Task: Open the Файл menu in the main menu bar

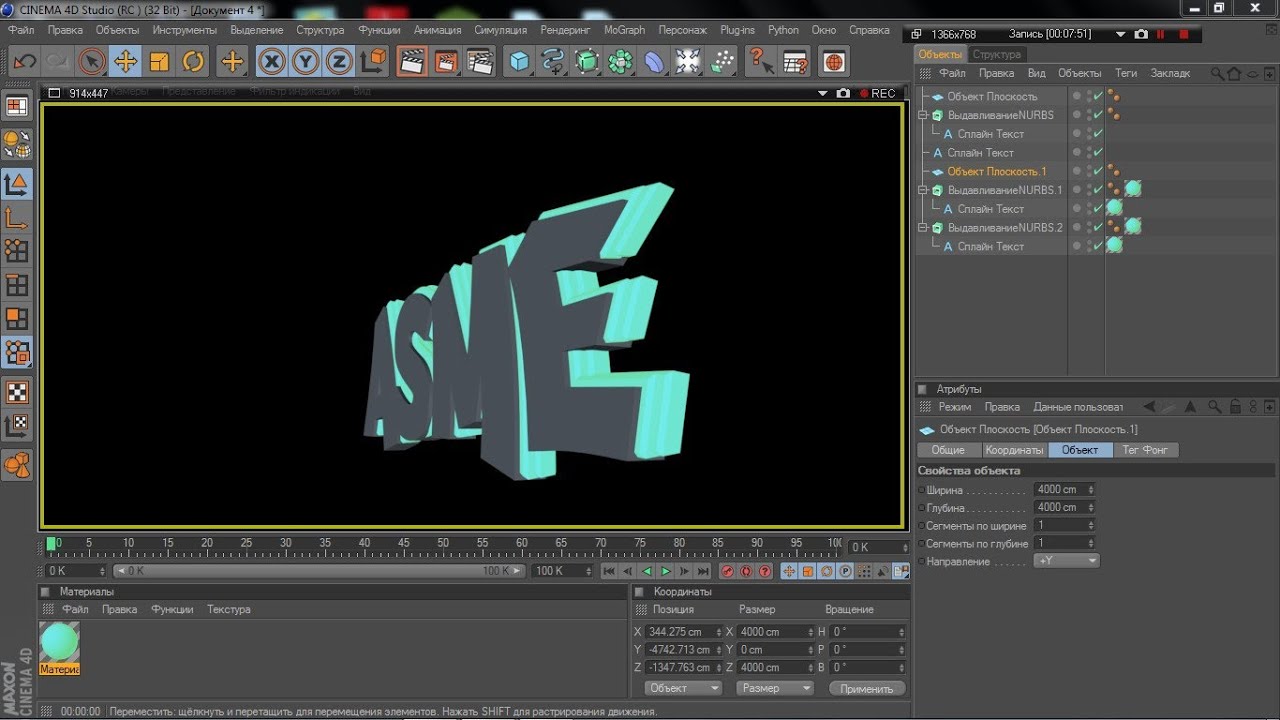Action: point(21,30)
